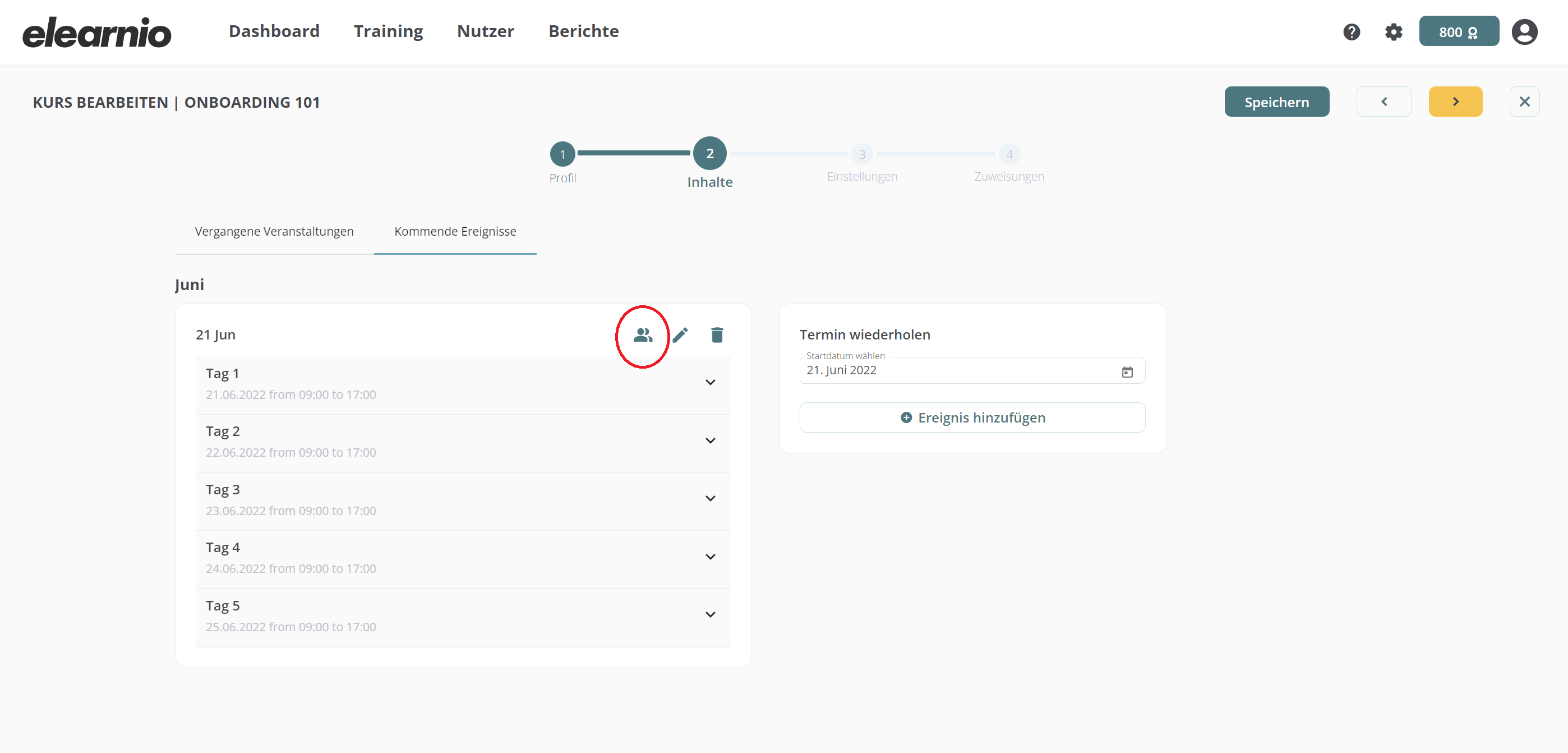Click the '21 Jun' event date heading
Viewport: 1568px width, 753px height.
pyautogui.click(x=215, y=335)
